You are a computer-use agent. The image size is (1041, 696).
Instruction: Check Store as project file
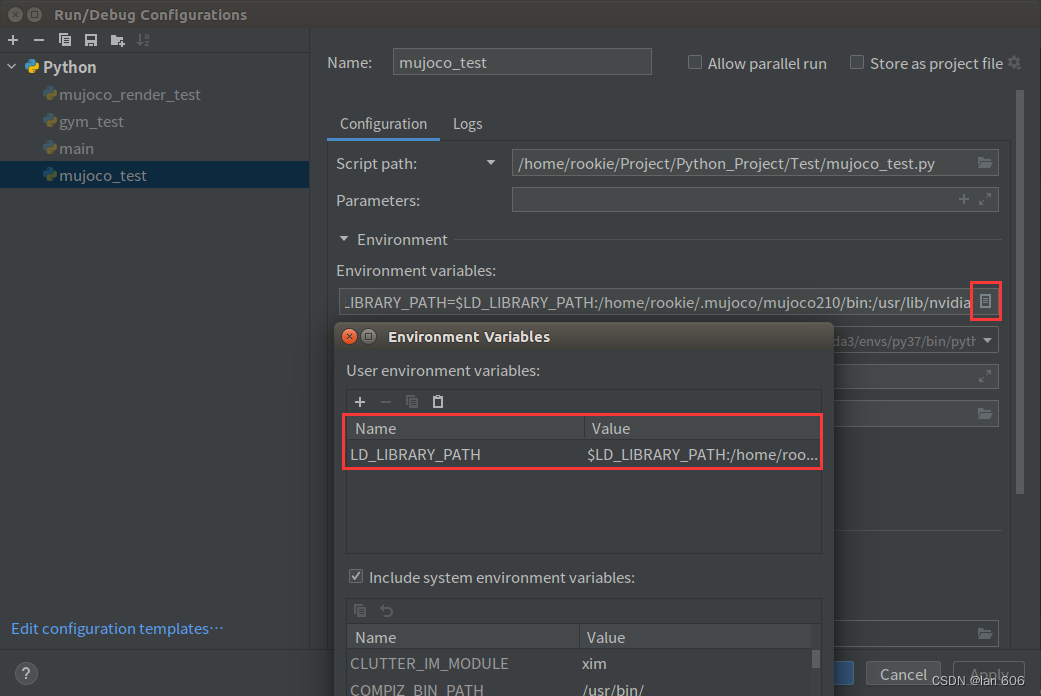(x=857, y=62)
